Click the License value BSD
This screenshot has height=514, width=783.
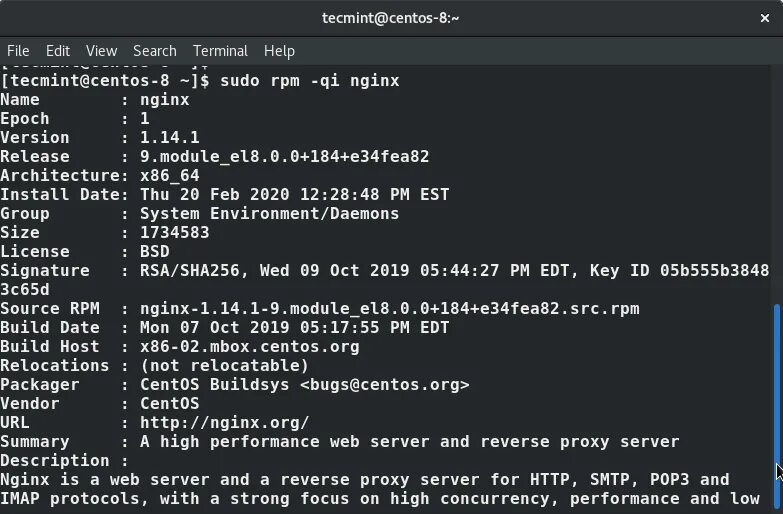point(154,252)
